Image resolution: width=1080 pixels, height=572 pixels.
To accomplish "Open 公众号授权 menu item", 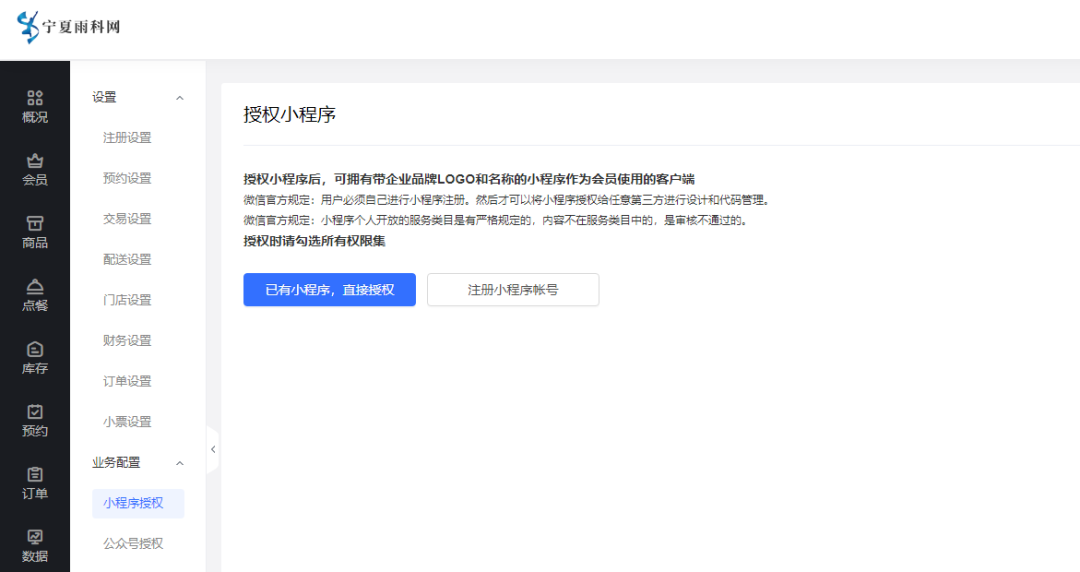I will [x=134, y=544].
